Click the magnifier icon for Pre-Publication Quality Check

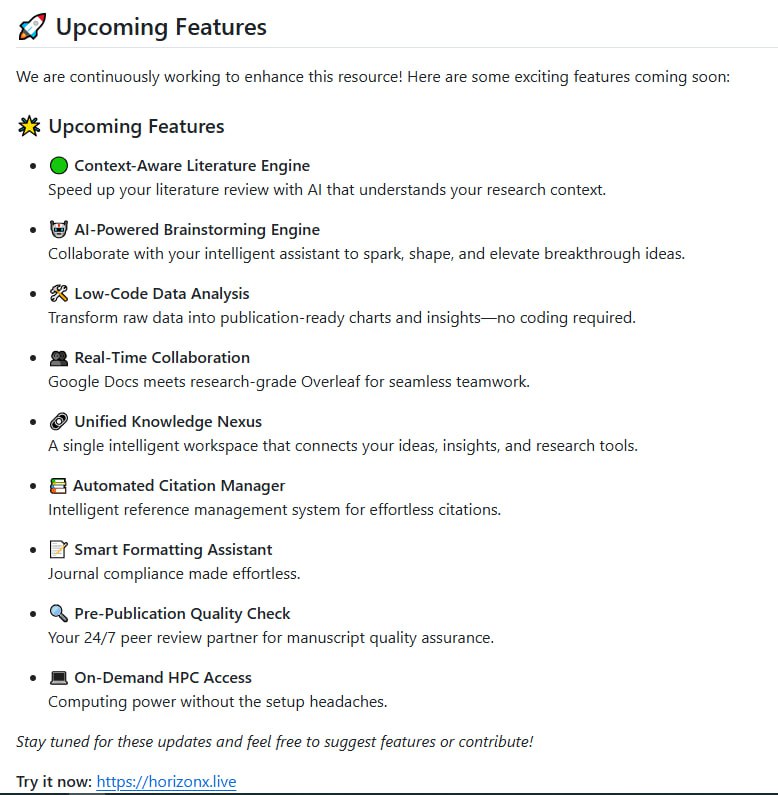(58, 614)
